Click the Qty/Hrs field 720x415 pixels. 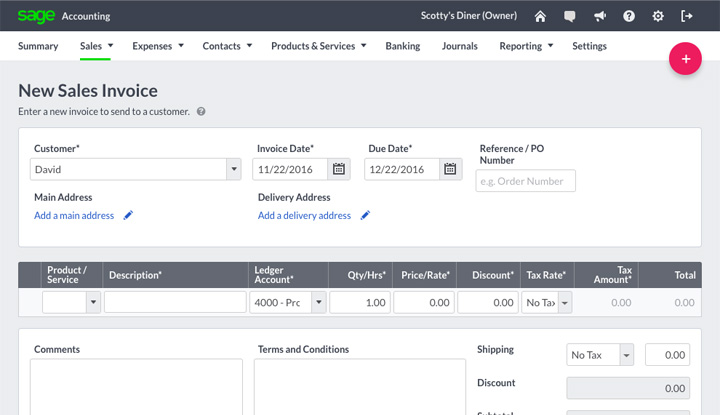[360, 302]
